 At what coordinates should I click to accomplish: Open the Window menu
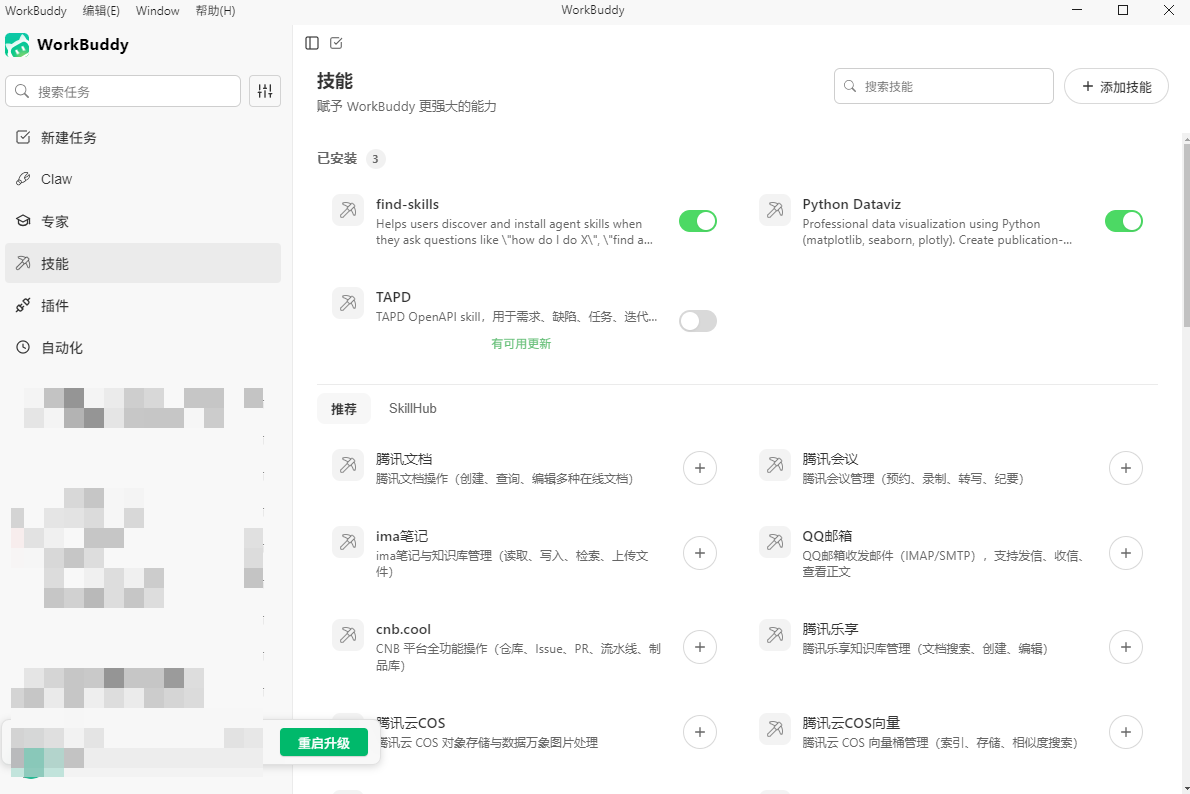[x=158, y=11]
